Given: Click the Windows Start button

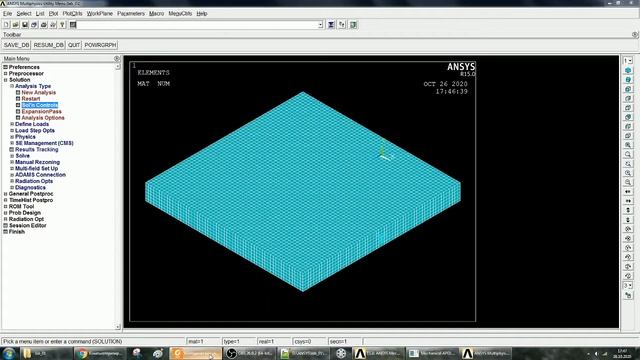Looking at the screenshot, I should [x=9, y=353].
